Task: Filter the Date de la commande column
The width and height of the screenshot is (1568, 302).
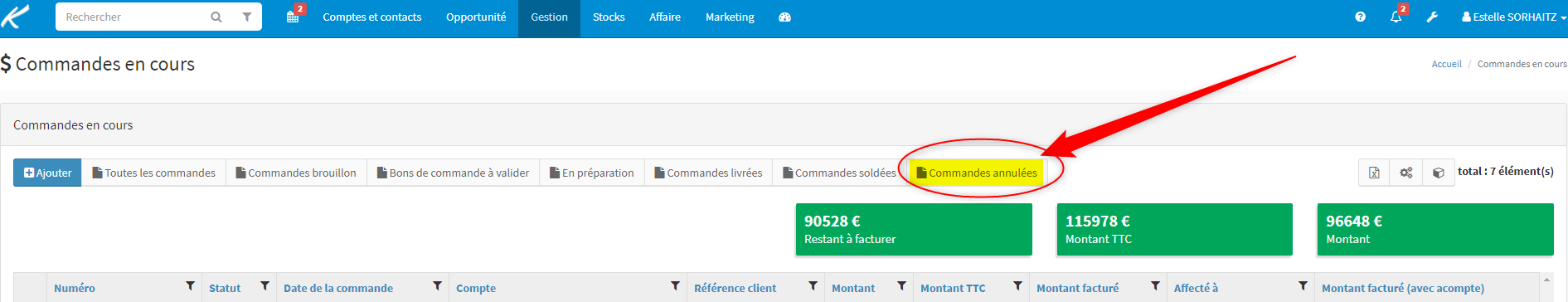Action: [437, 286]
